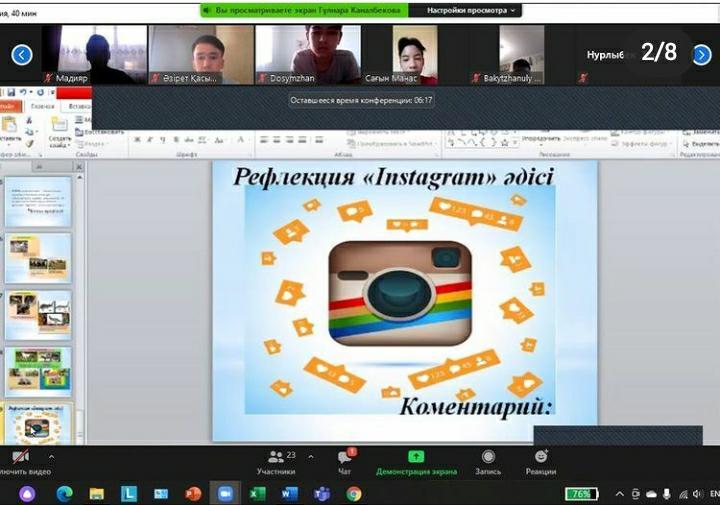Image resolution: width=720 pixels, height=505 pixels.
Task: Click the volume icon in system tray
Action: (x=684, y=494)
